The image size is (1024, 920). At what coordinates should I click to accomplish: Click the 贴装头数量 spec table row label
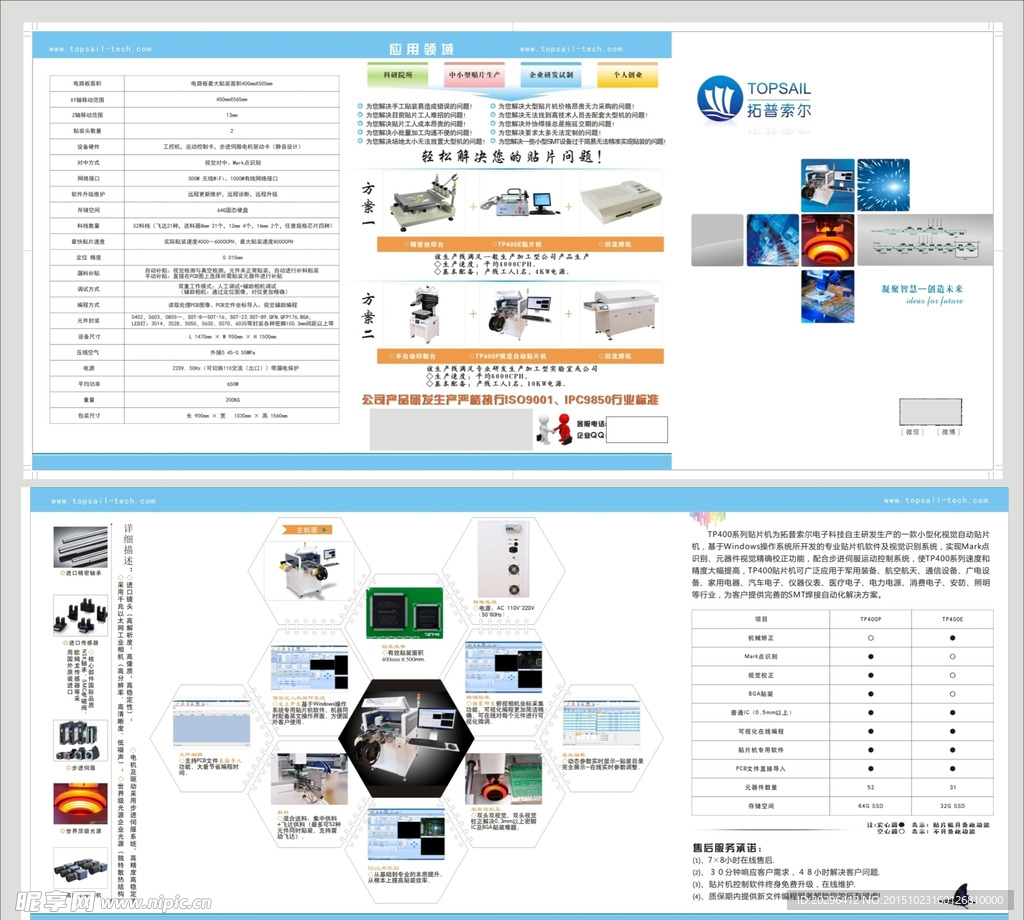click(88, 131)
